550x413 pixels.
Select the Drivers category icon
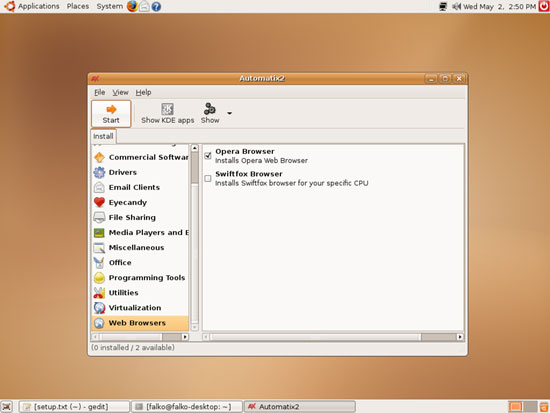[x=99, y=172]
